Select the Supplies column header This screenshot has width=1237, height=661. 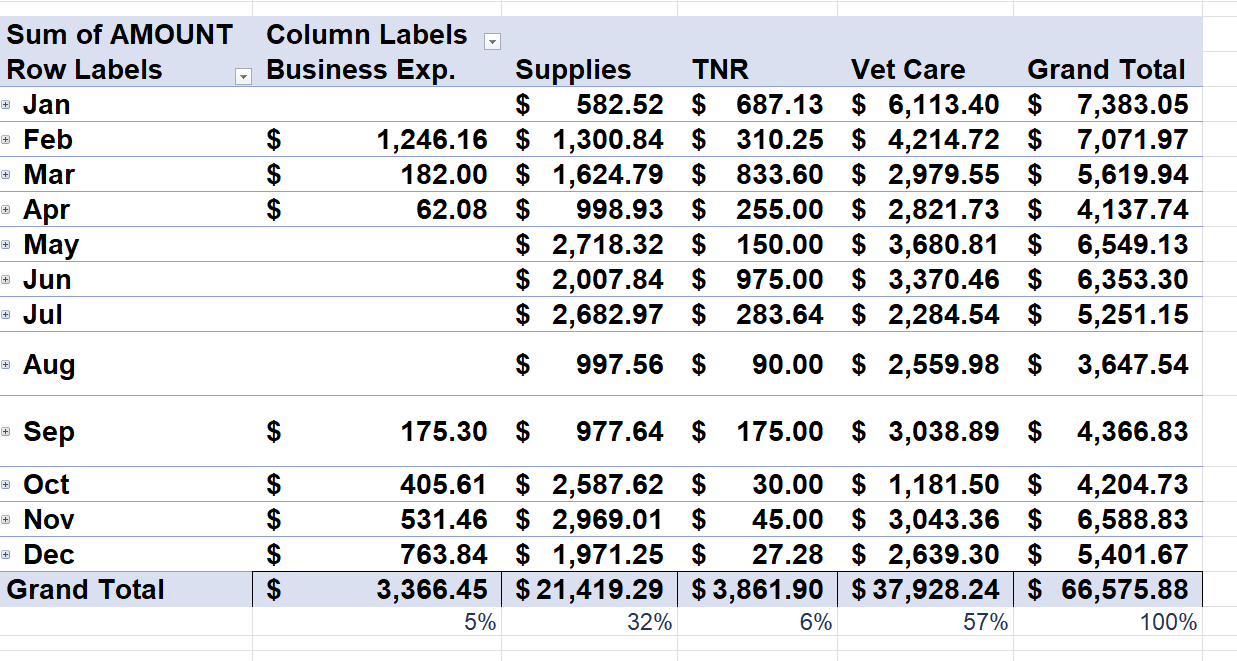click(x=573, y=70)
